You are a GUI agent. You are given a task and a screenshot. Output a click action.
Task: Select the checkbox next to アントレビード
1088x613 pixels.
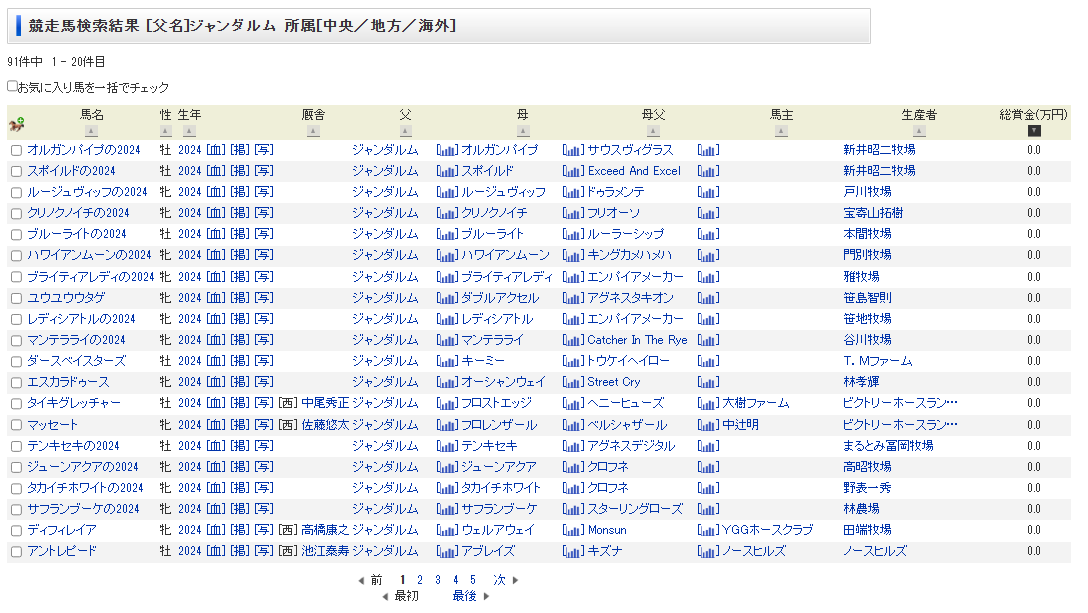click(16, 552)
